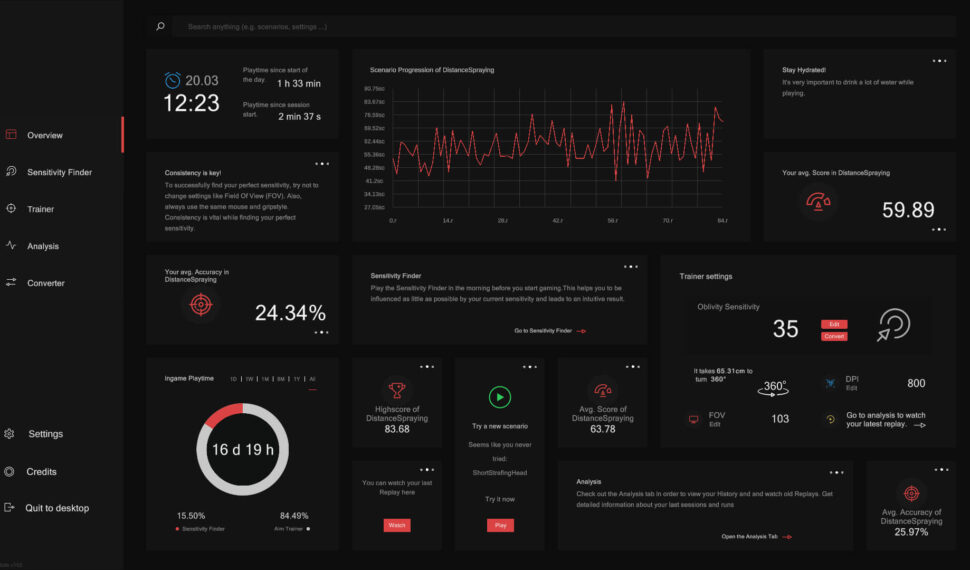The height and width of the screenshot is (570, 970).
Task: Open the Trainer tab in sidebar
Action: coord(40,209)
